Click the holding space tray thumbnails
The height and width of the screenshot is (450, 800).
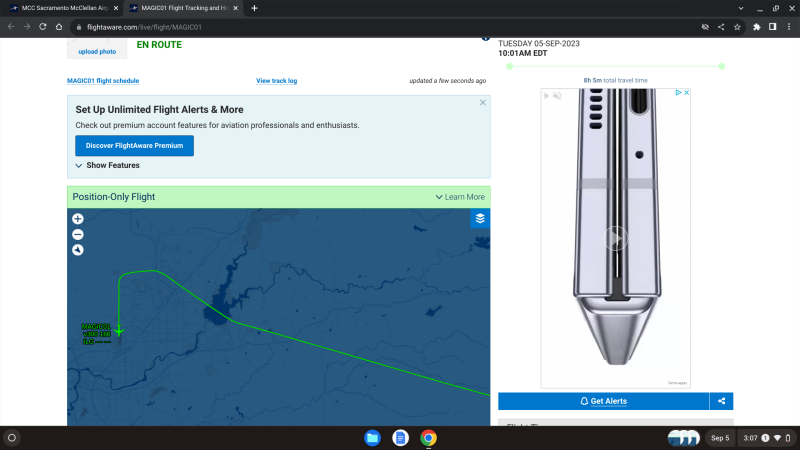684,438
